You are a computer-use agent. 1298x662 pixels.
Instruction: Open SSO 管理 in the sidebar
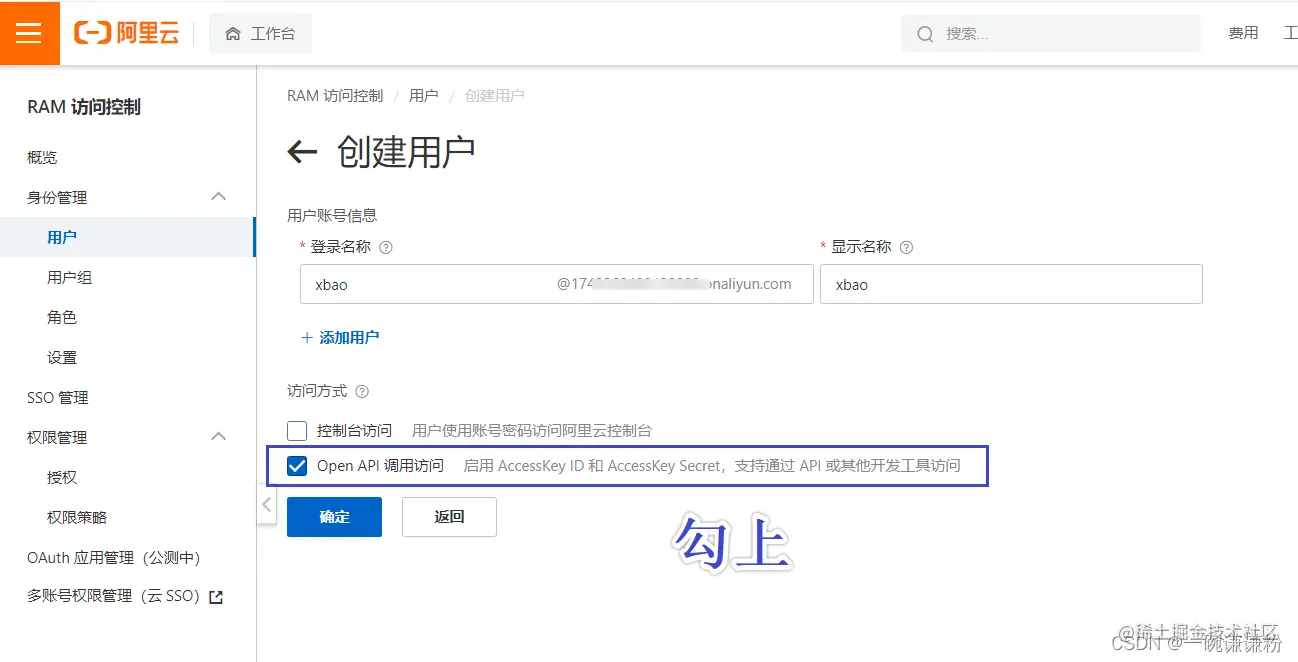[x=58, y=397]
